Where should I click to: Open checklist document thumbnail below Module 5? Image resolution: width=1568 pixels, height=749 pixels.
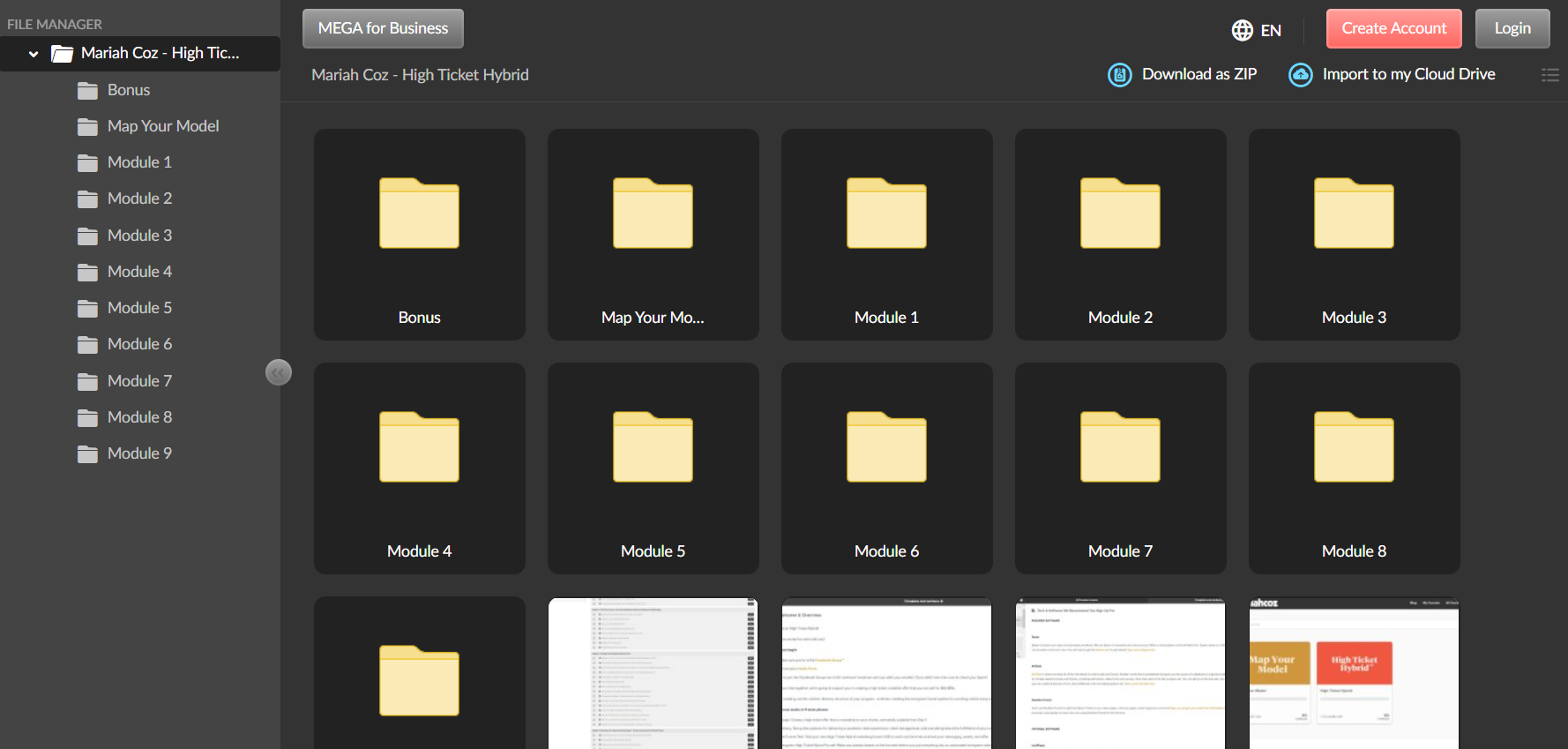pyautogui.click(x=653, y=673)
